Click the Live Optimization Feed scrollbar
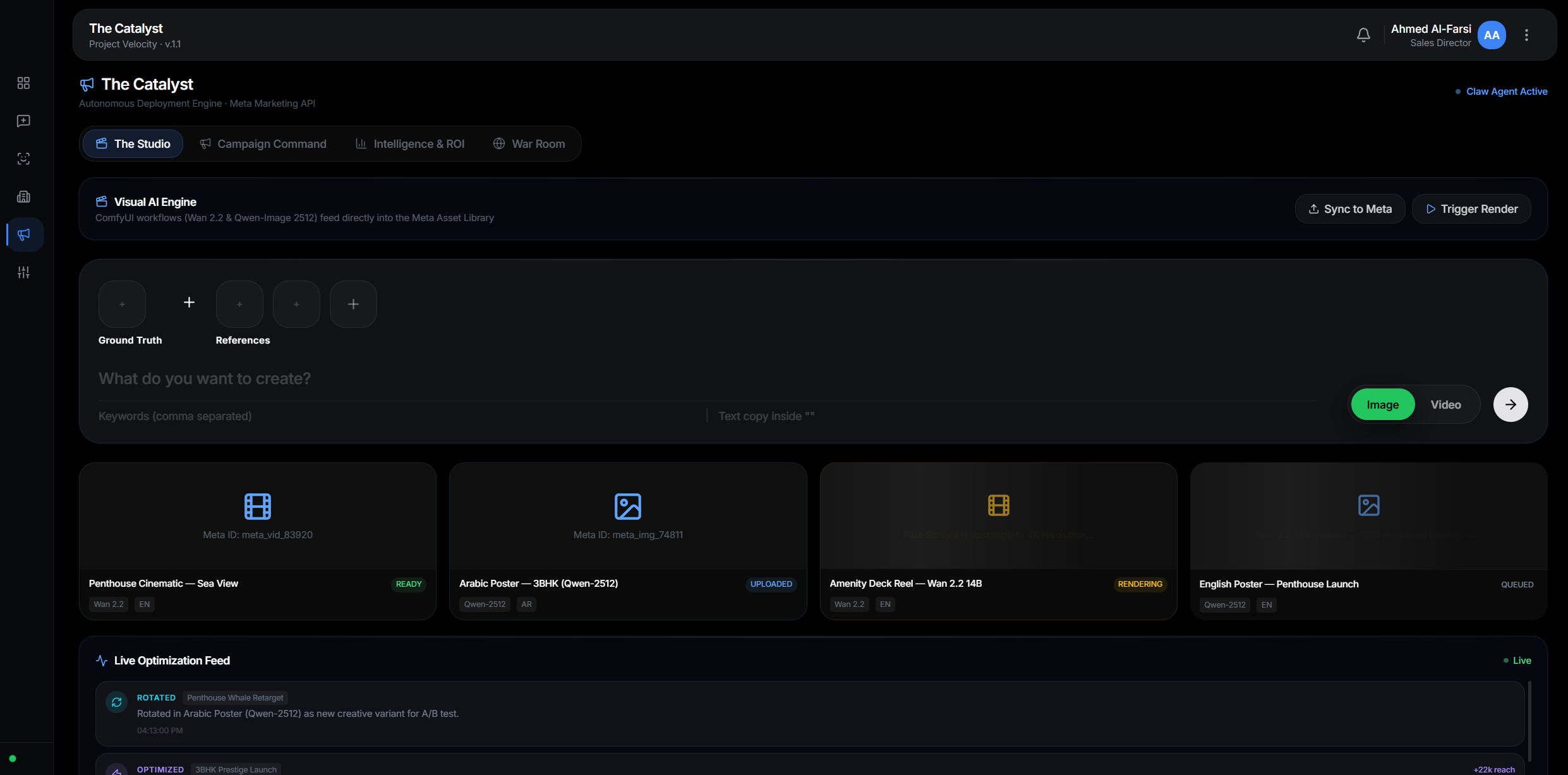The image size is (1568, 775). (1529, 721)
